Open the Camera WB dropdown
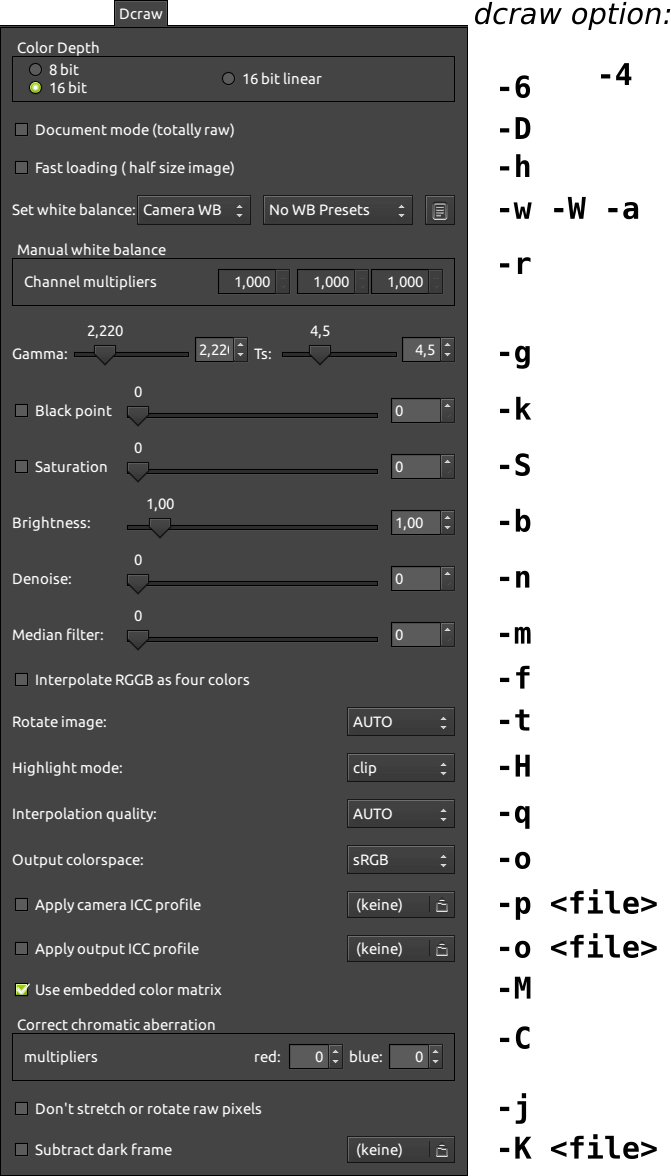This screenshot has width=671, height=1176. click(193, 211)
